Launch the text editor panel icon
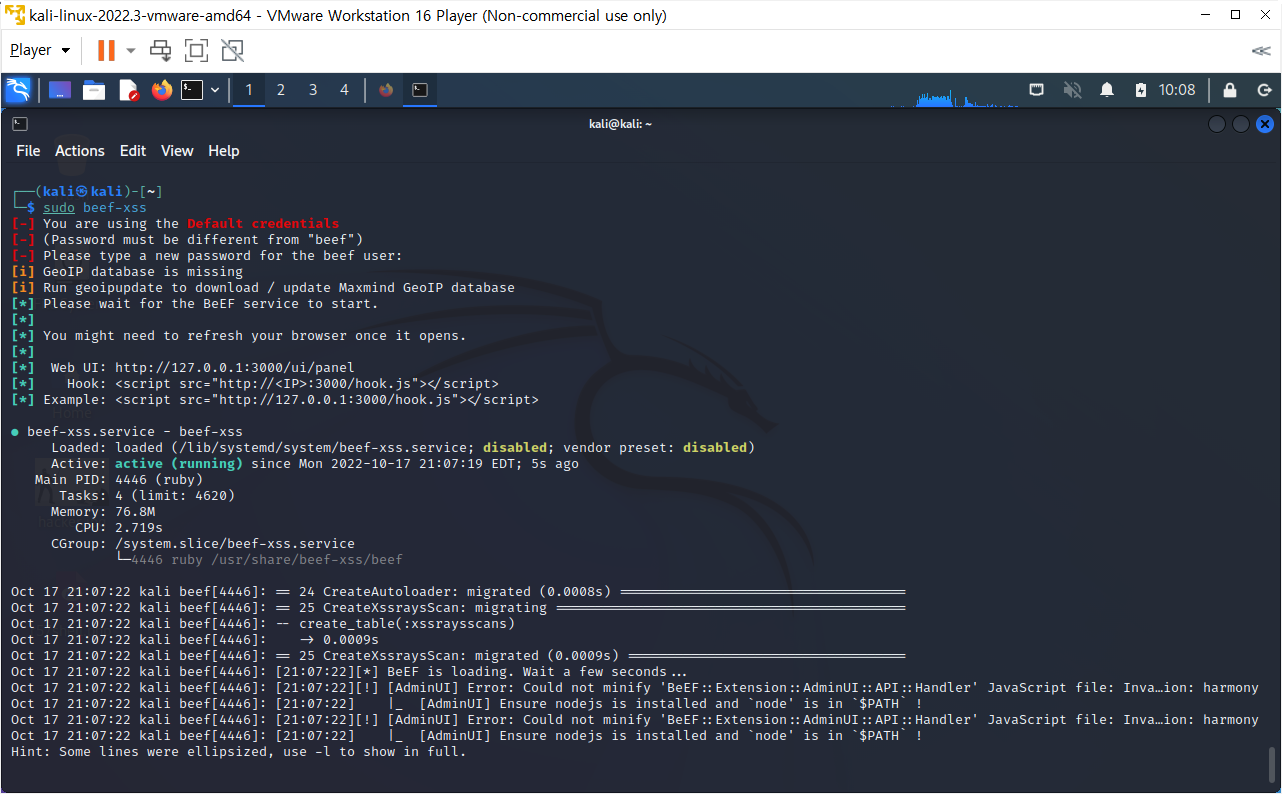Viewport: 1282px width, 794px height. pyautogui.click(x=128, y=90)
